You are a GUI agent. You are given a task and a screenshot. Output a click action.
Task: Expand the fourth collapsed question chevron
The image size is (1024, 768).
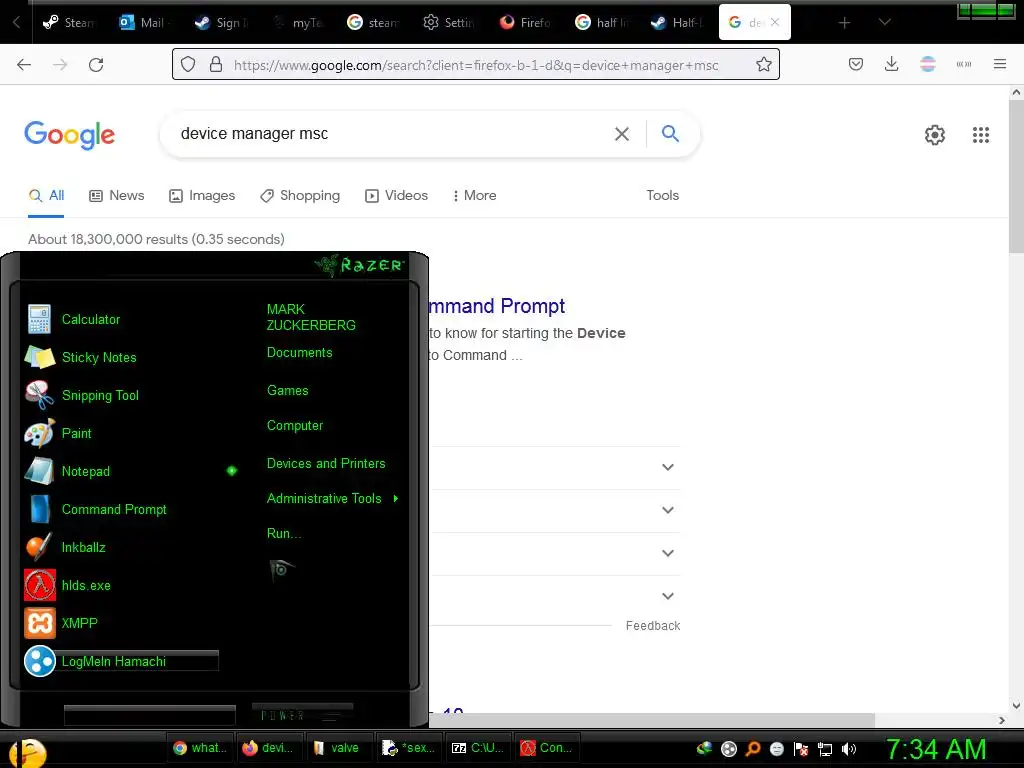(667, 596)
